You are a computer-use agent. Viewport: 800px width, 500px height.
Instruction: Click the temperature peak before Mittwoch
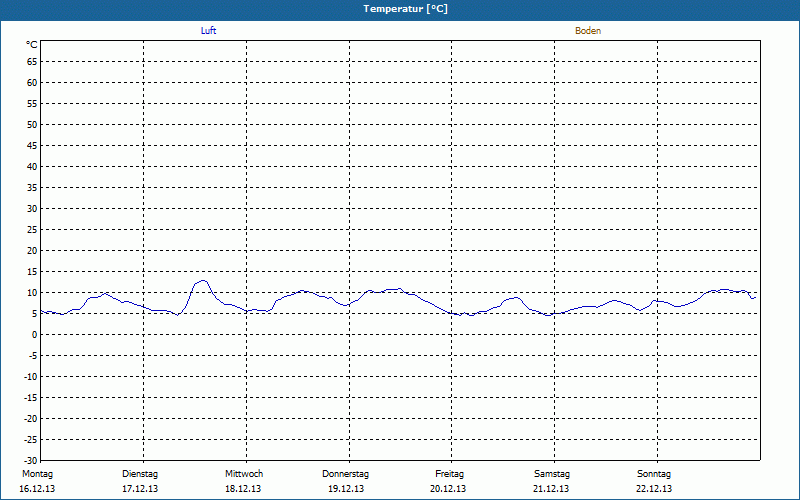click(x=202, y=281)
